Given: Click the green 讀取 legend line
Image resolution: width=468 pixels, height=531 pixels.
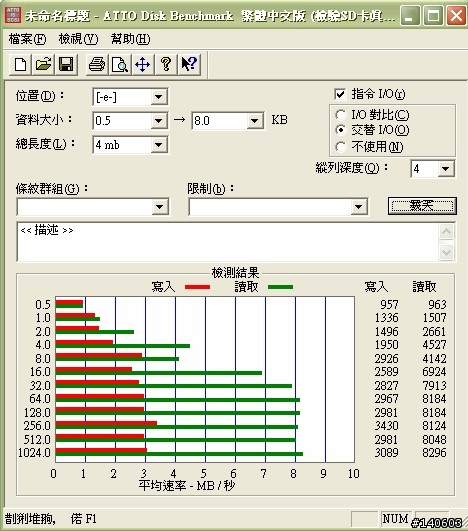Looking at the screenshot, I should (280, 287).
